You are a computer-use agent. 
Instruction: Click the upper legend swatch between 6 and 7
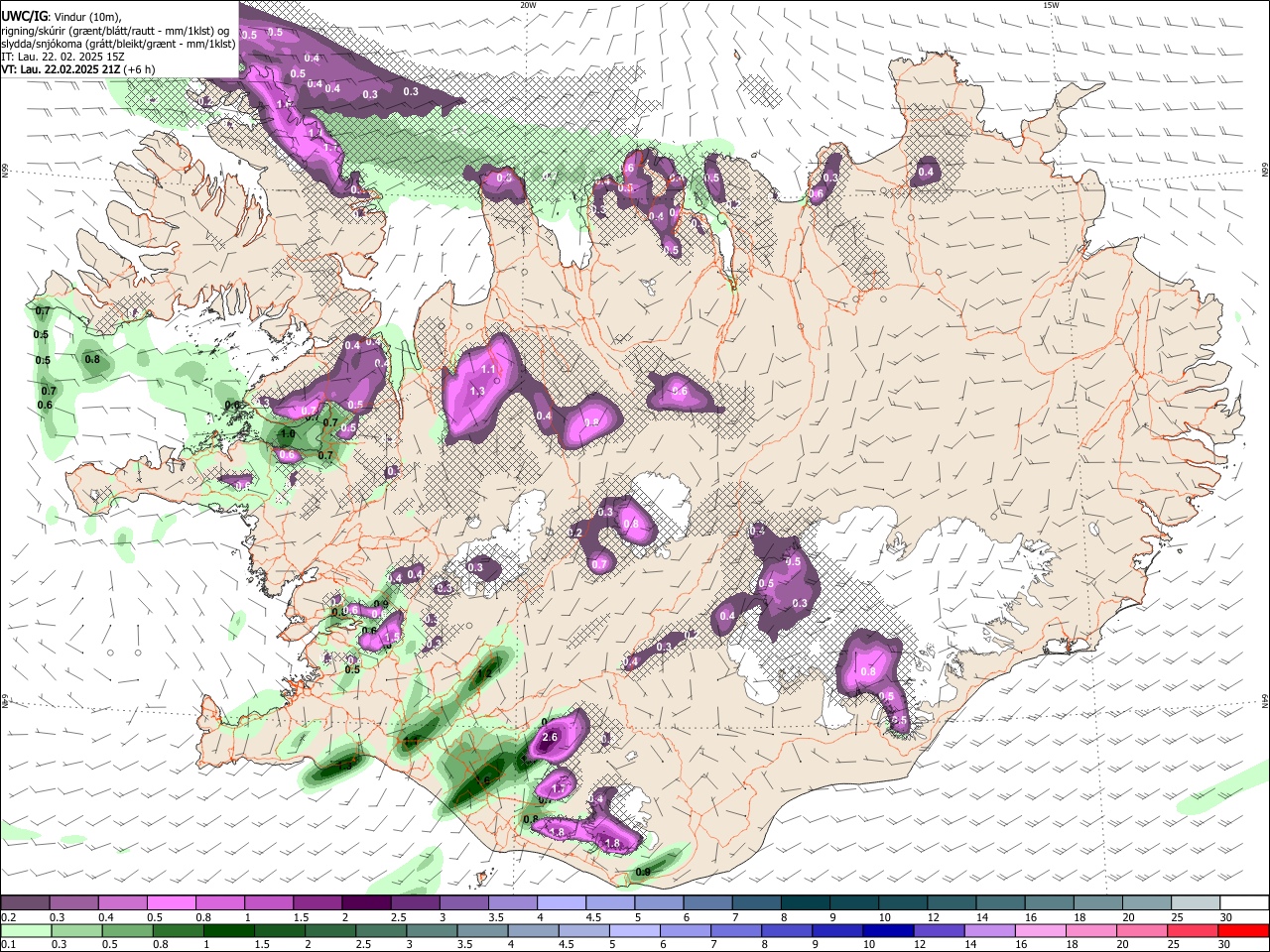707,903
